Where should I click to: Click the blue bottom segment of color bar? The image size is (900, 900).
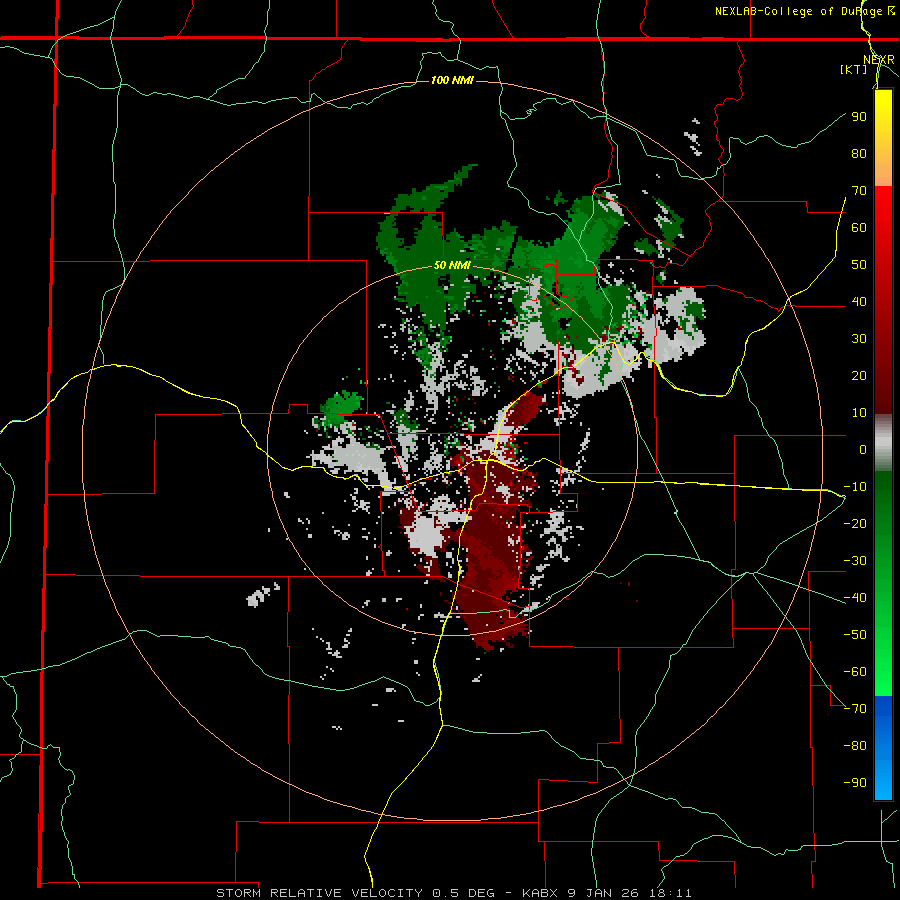click(883, 747)
